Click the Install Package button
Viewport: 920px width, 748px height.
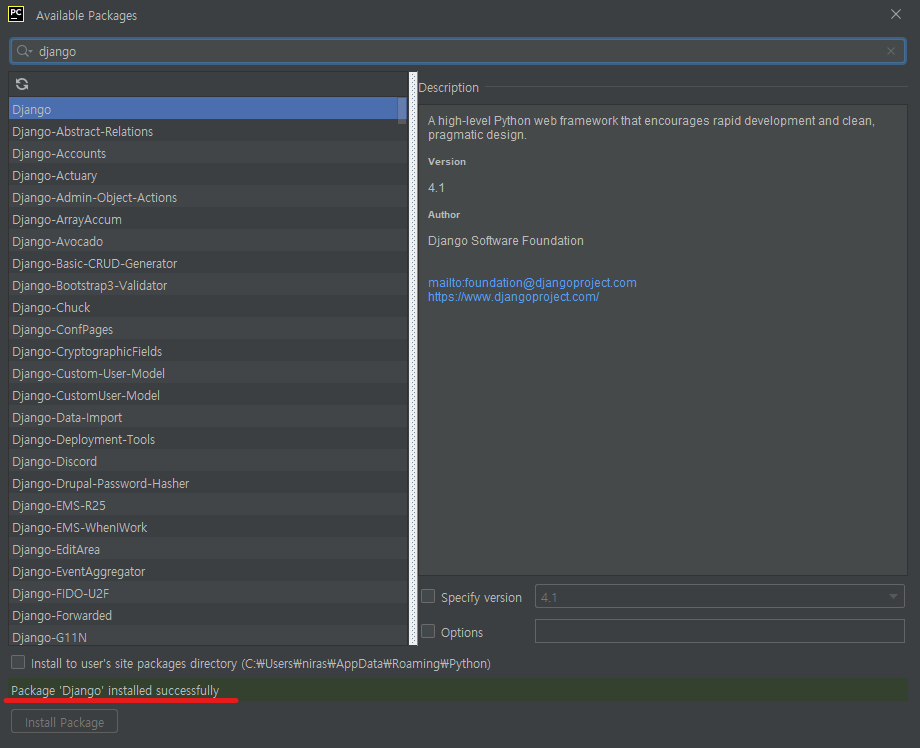click(x=65, y=722)
